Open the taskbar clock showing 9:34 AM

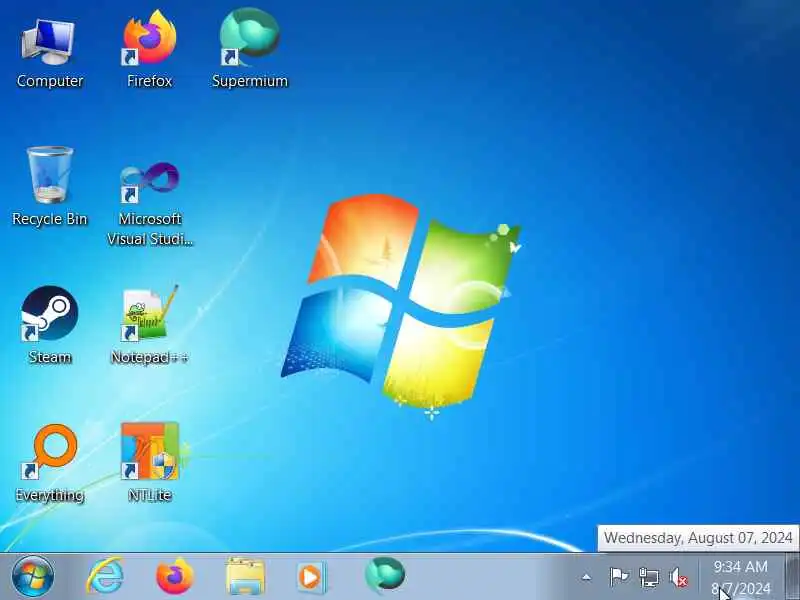point(741,578)
